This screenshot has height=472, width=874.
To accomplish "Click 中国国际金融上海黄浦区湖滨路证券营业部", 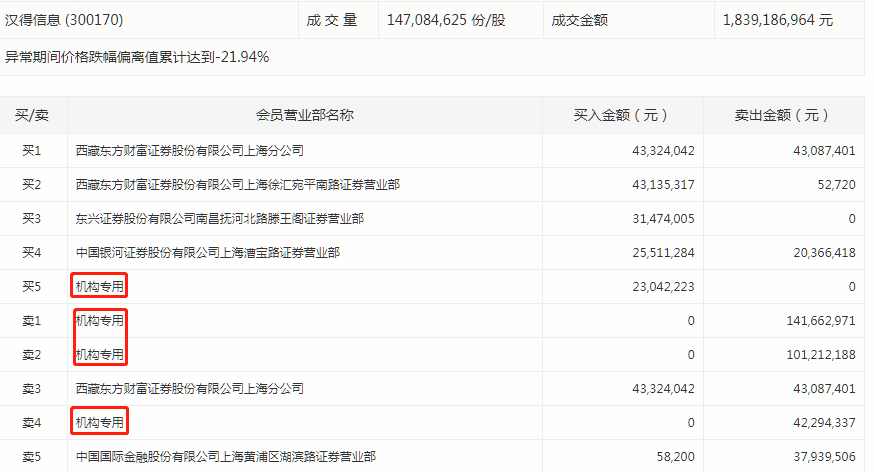I will click(226, 456).
